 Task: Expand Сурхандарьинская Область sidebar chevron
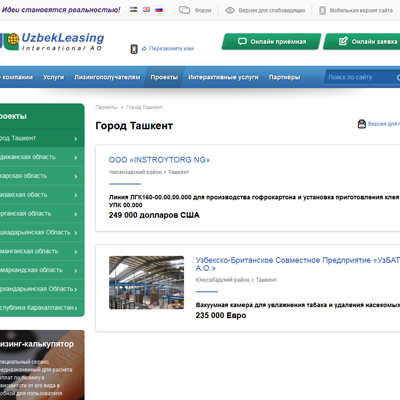click(x=76, y=289)
